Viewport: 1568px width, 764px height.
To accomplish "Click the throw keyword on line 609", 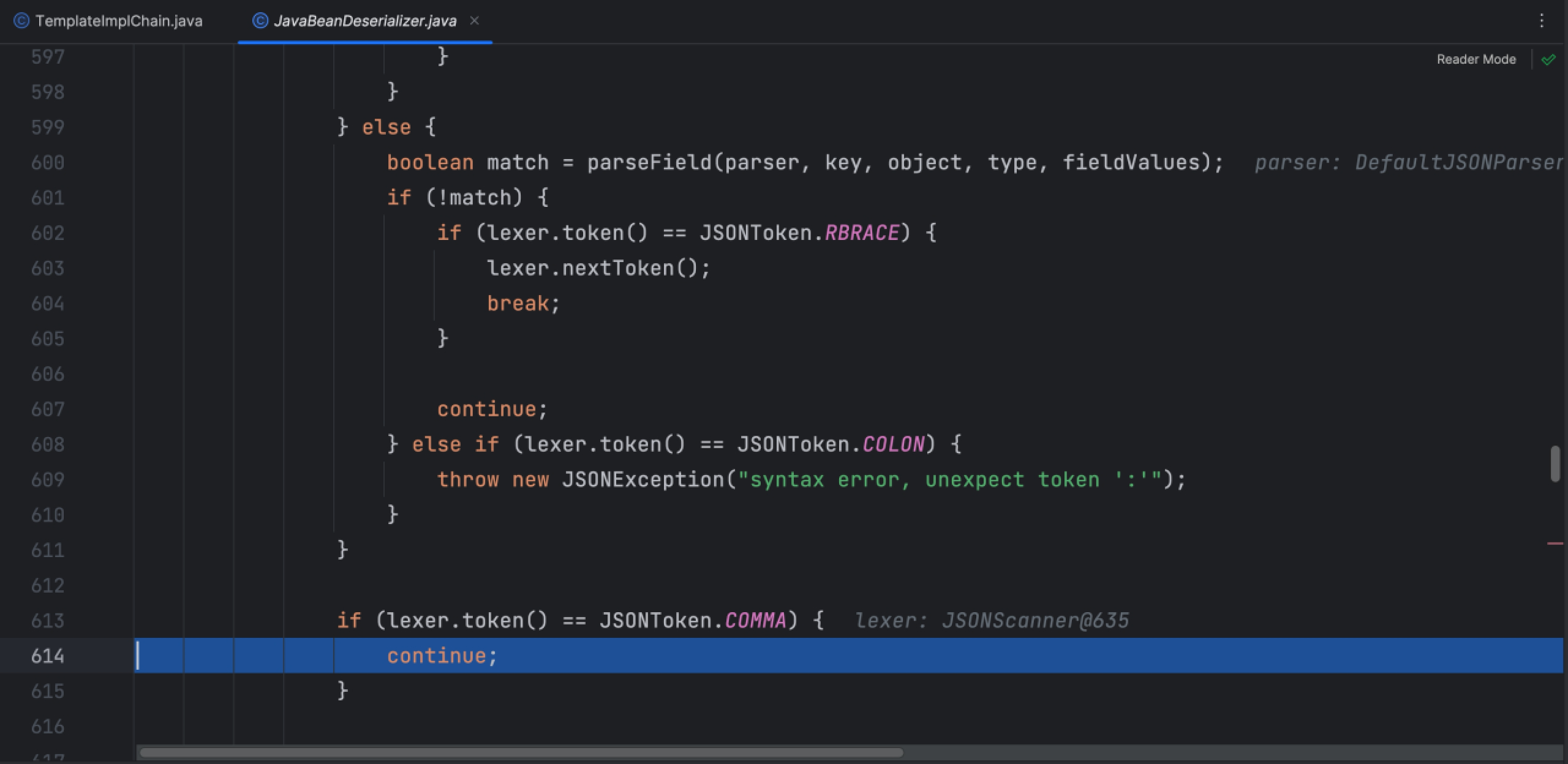I will point(468,480).
